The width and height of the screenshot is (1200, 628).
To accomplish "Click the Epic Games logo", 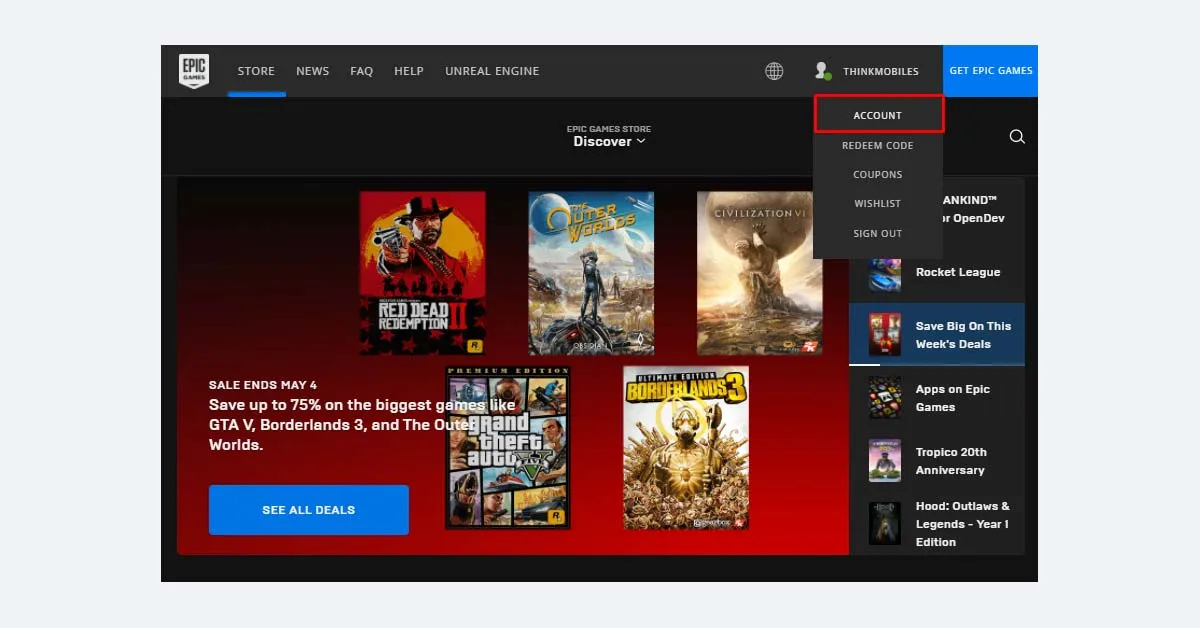I will 193,71.
